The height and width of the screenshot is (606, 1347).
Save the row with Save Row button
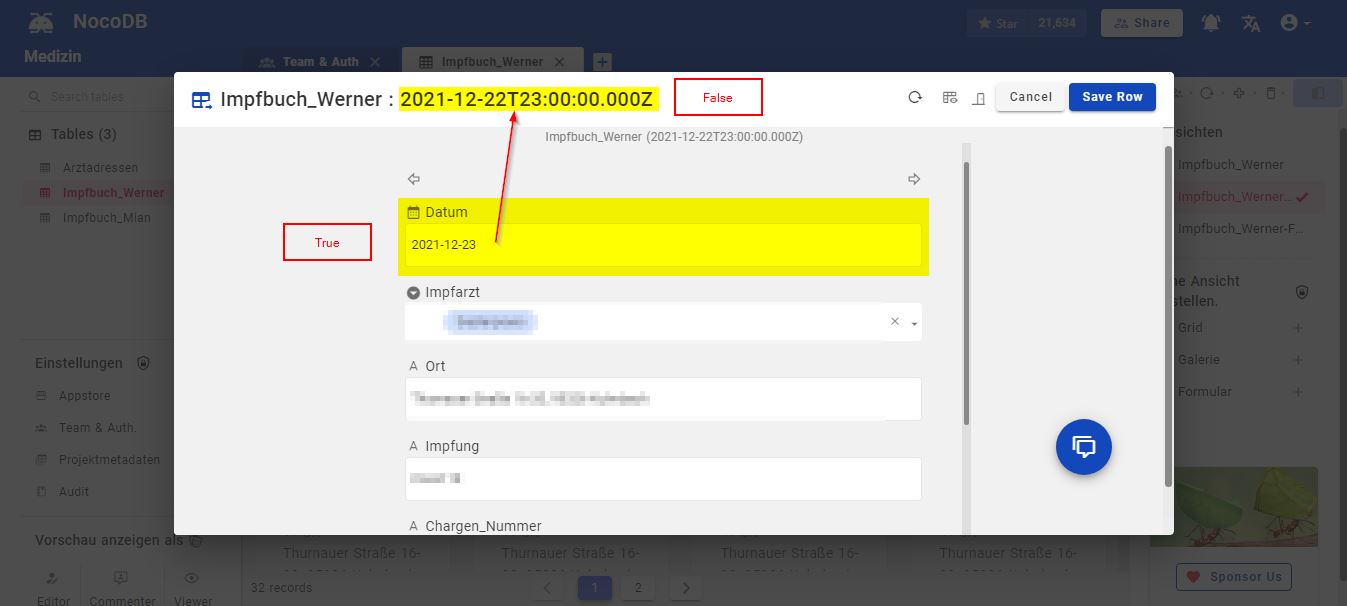1112,97
